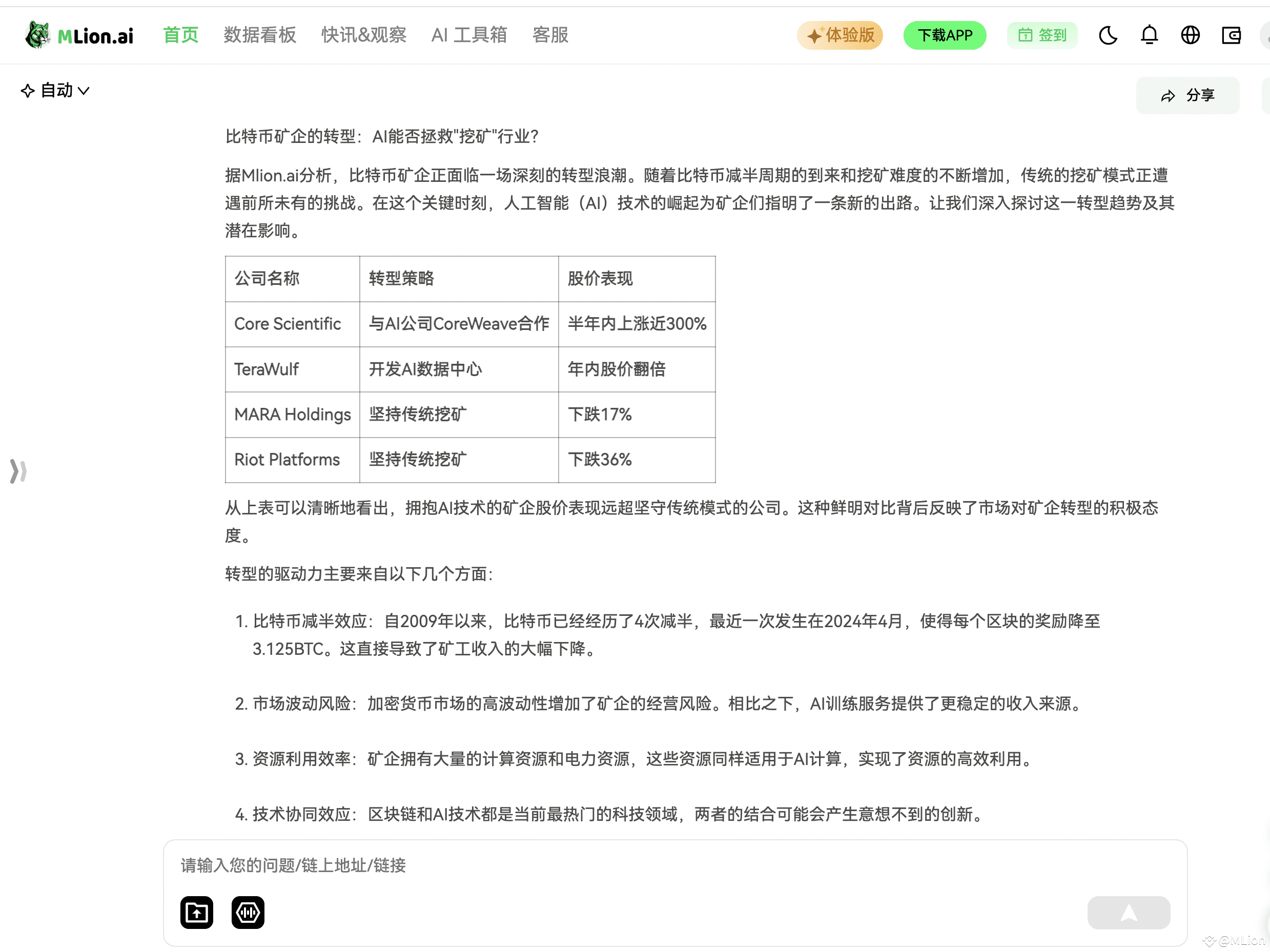Expand the left sidebar with the chevrons

click(18, 472)
